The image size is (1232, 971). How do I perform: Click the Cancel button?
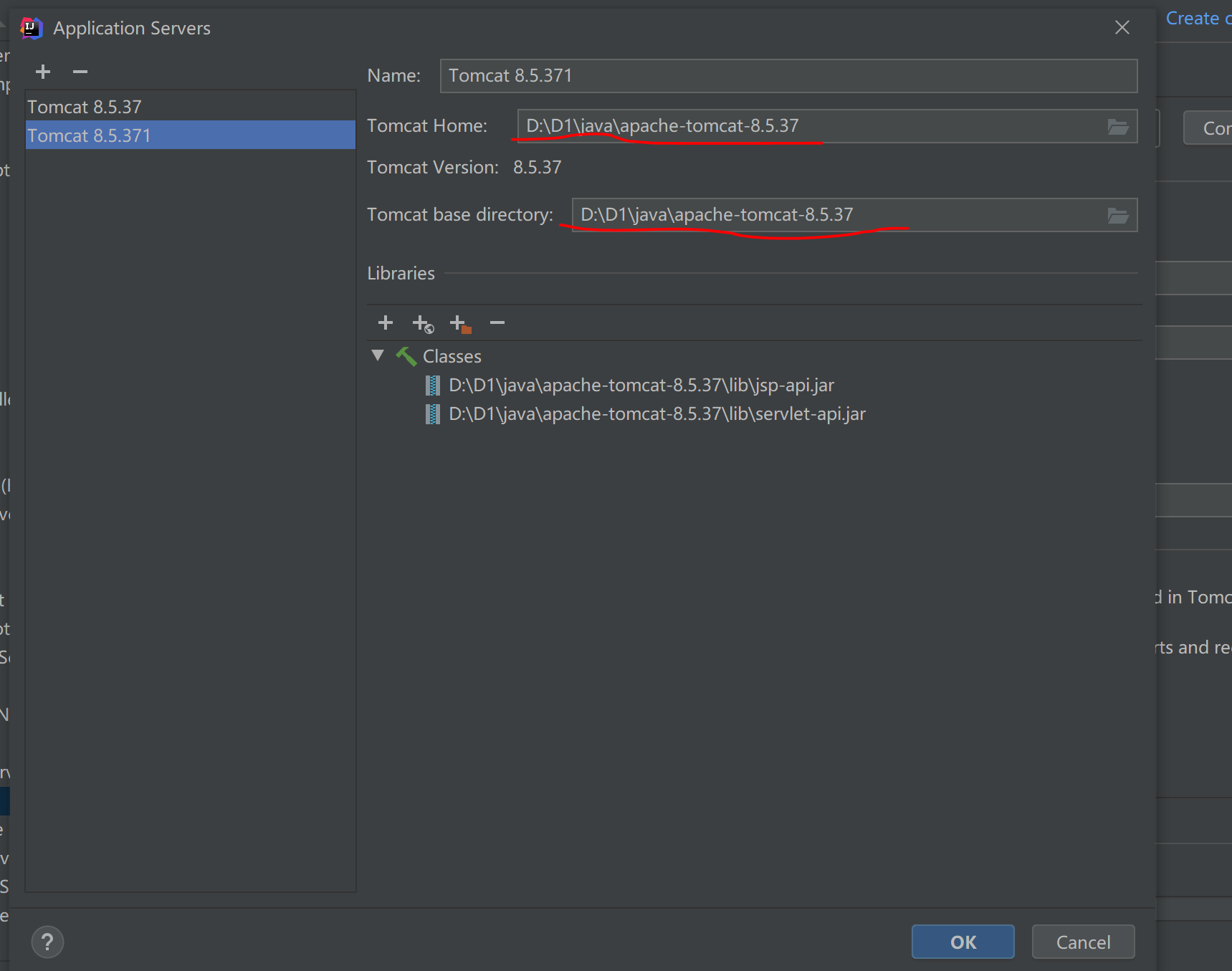(1083, 942)
